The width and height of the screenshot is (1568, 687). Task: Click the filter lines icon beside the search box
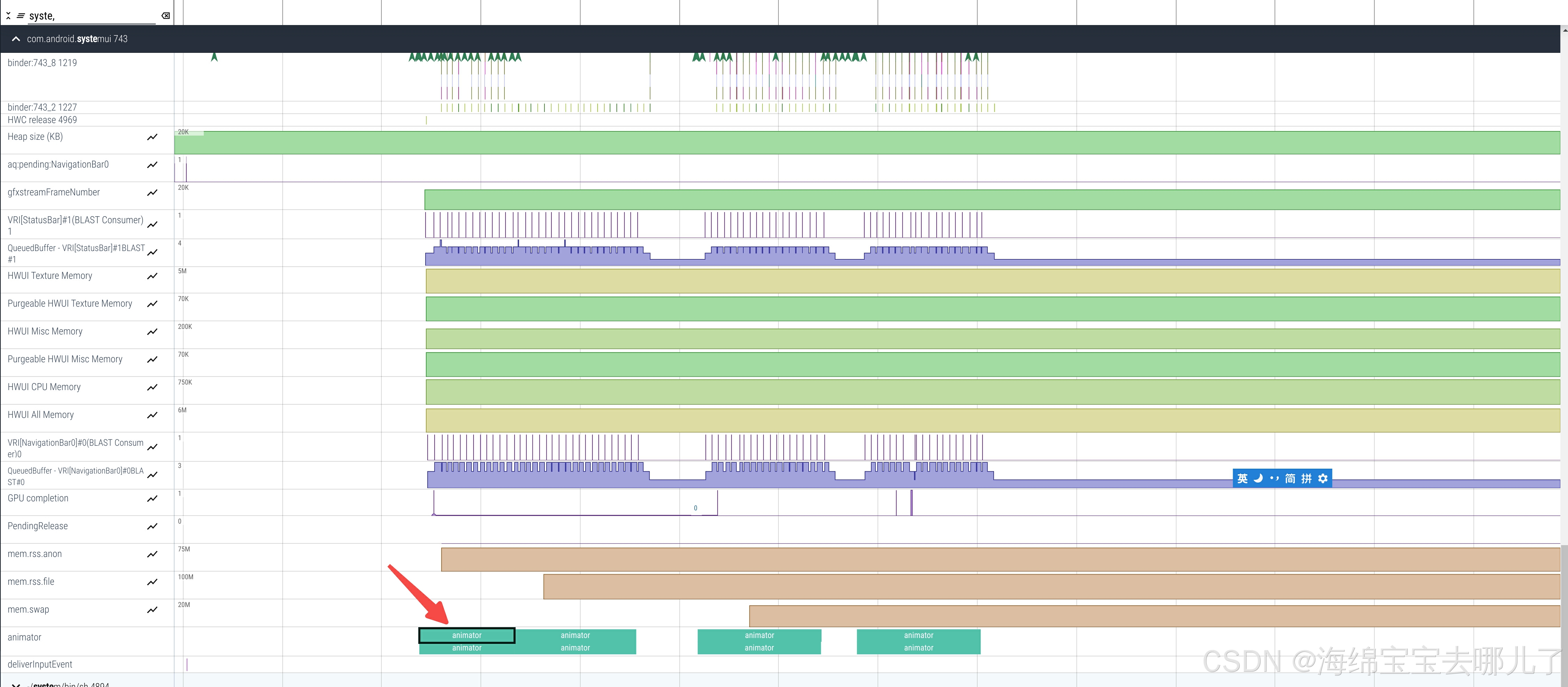click(x=21, y=16)
